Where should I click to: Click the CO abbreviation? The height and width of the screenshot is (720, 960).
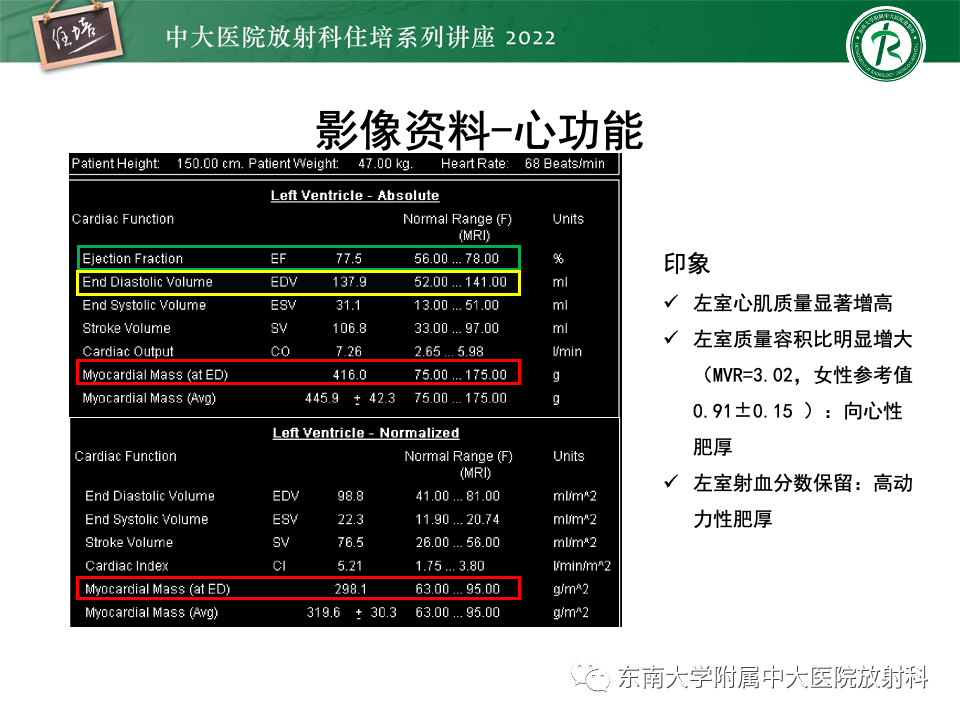click(x=280, y=351)
